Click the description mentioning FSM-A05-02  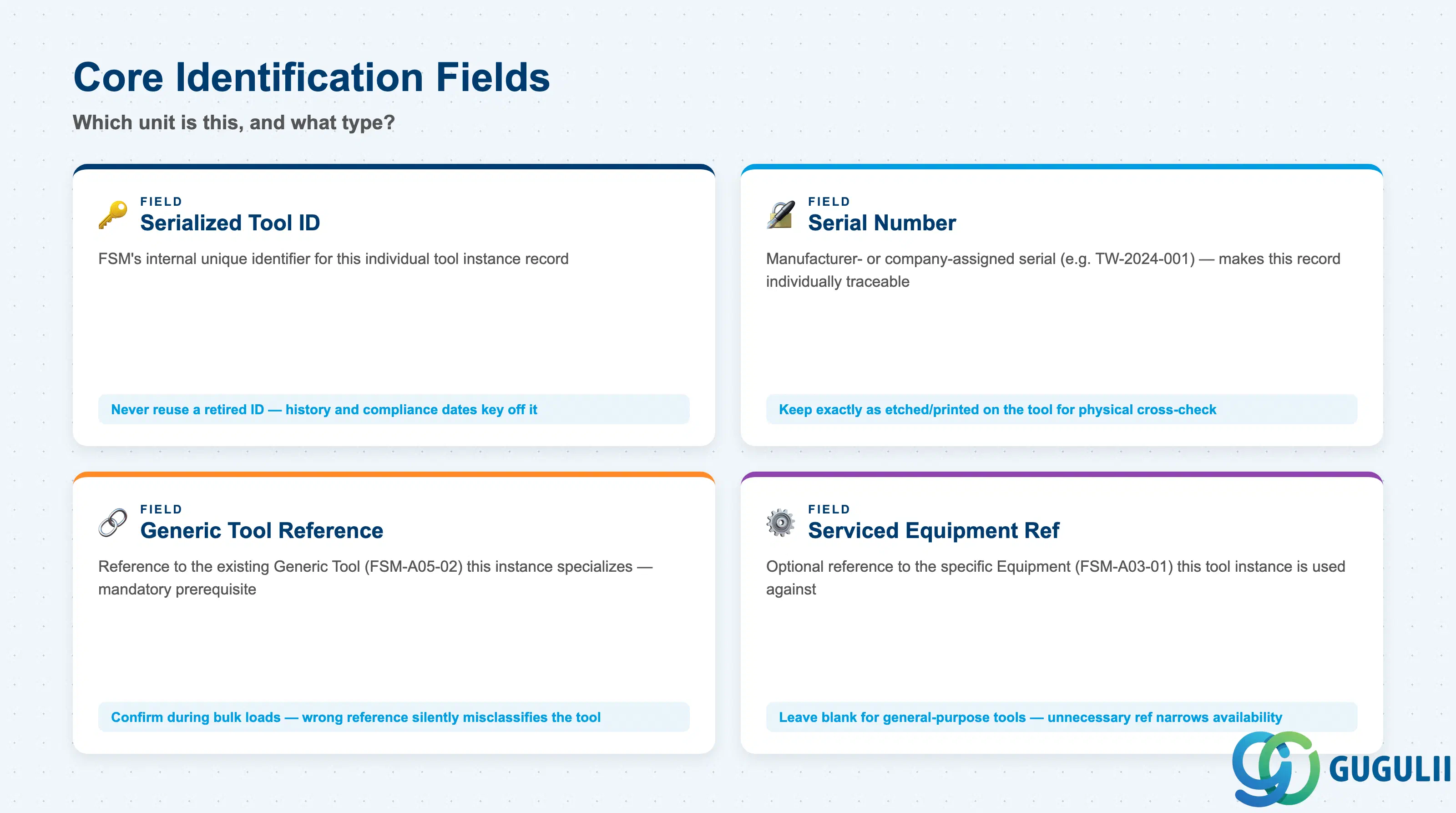[375, 578]
